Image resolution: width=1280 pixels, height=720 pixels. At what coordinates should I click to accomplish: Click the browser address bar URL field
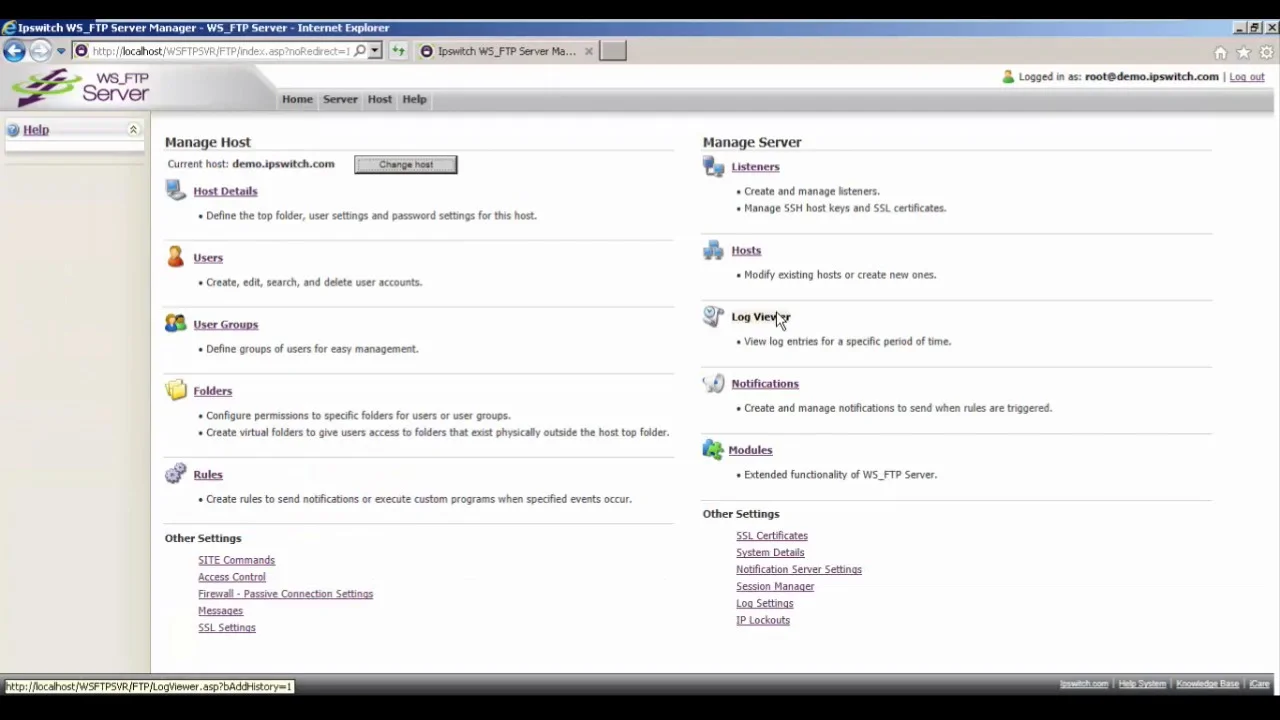(x=220, y=51)
